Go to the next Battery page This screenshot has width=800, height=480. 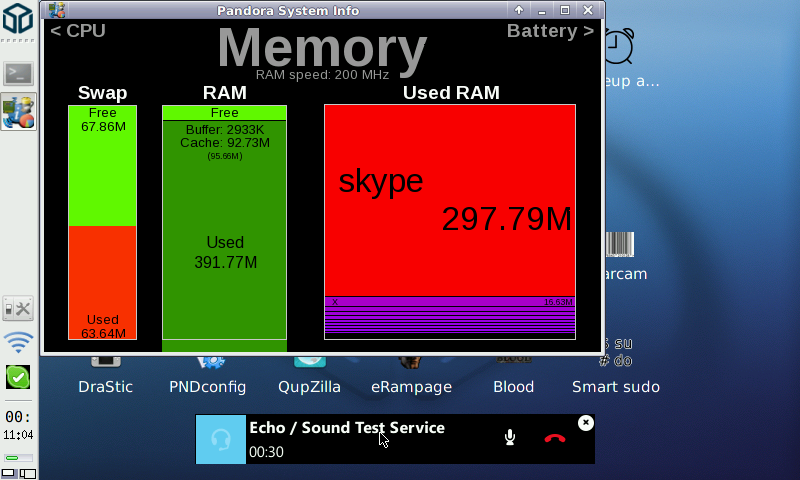coord(550,31)
